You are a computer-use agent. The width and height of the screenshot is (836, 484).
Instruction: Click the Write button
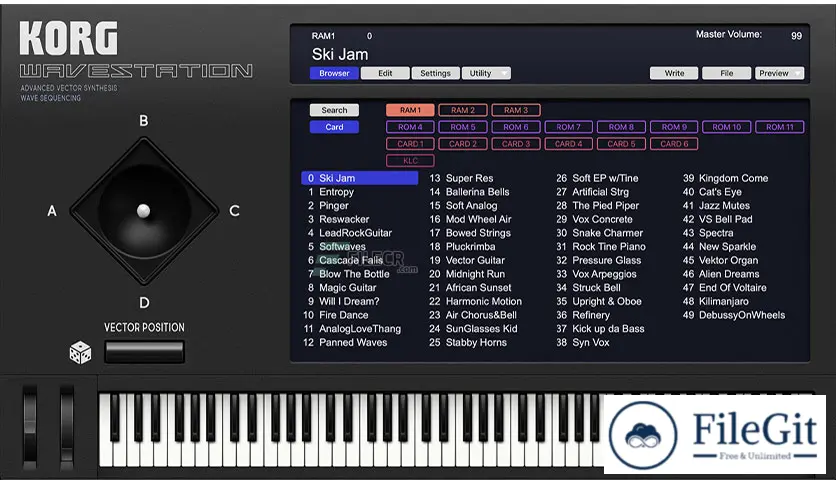click(x=674, y=73)
